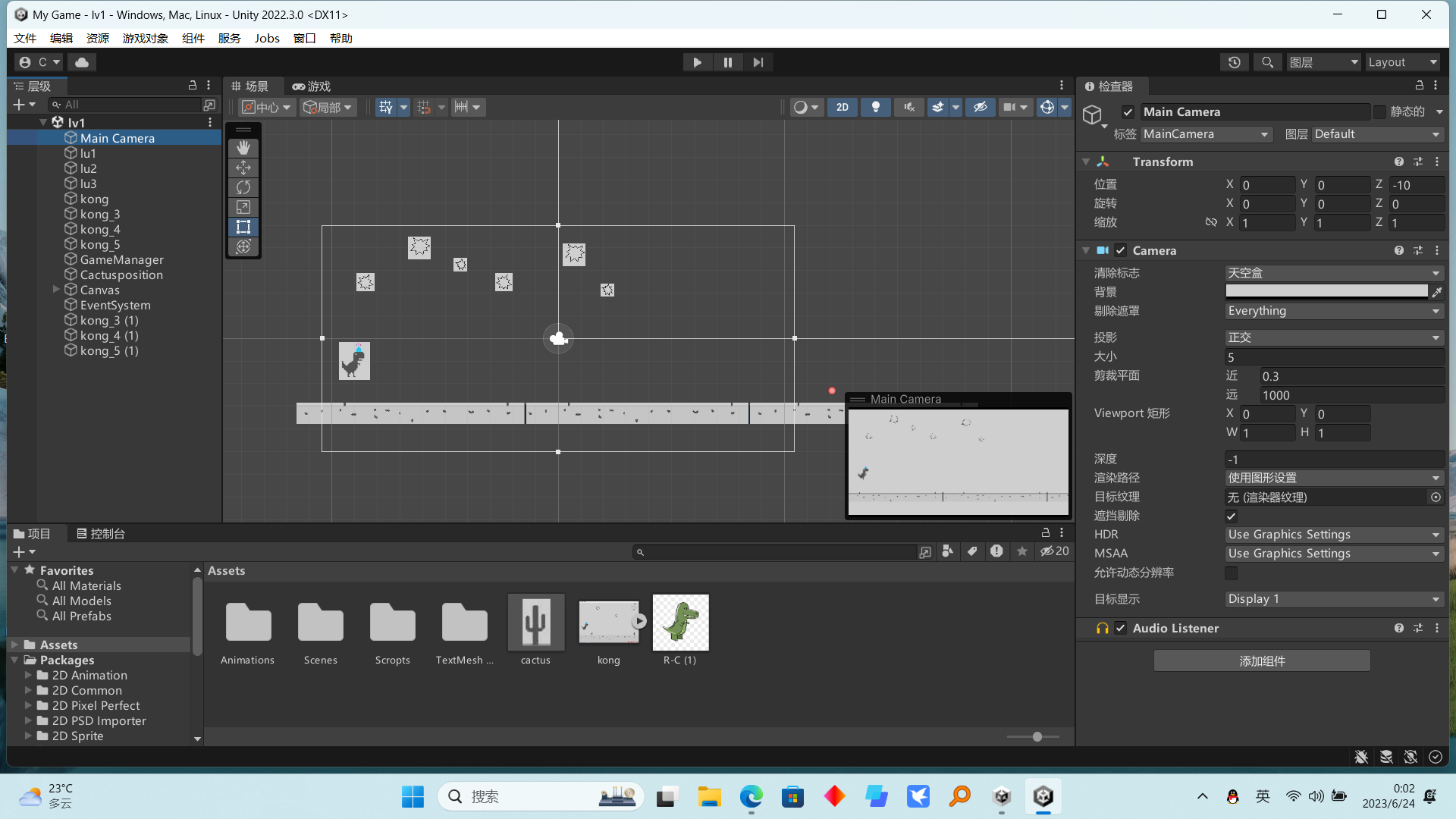Screen dimensions: 1456x819
Task: Open cloud services icon in toolbar
Action: click(x=82, y=62)
